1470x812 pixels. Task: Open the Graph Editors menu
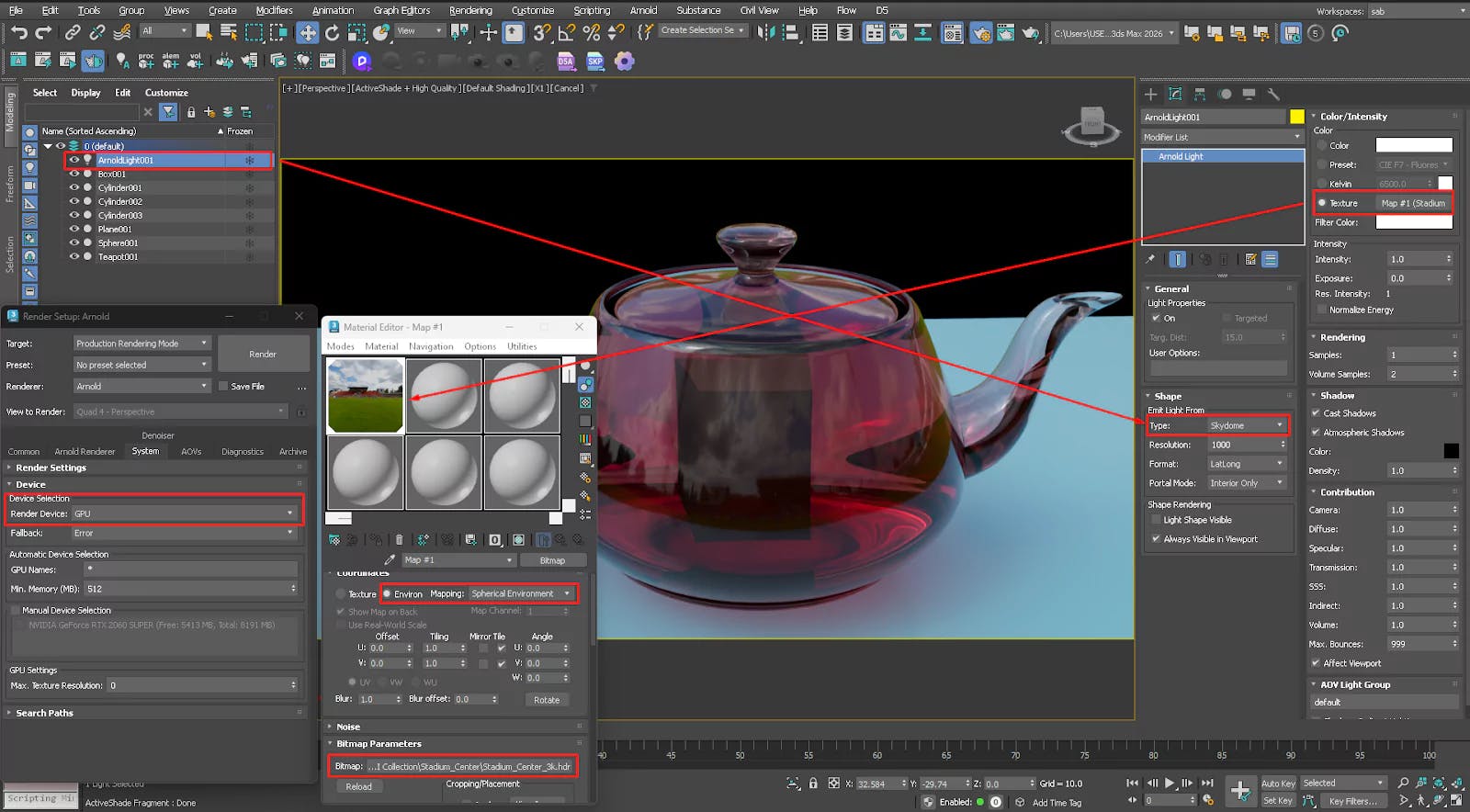click(x=401, y=10)
